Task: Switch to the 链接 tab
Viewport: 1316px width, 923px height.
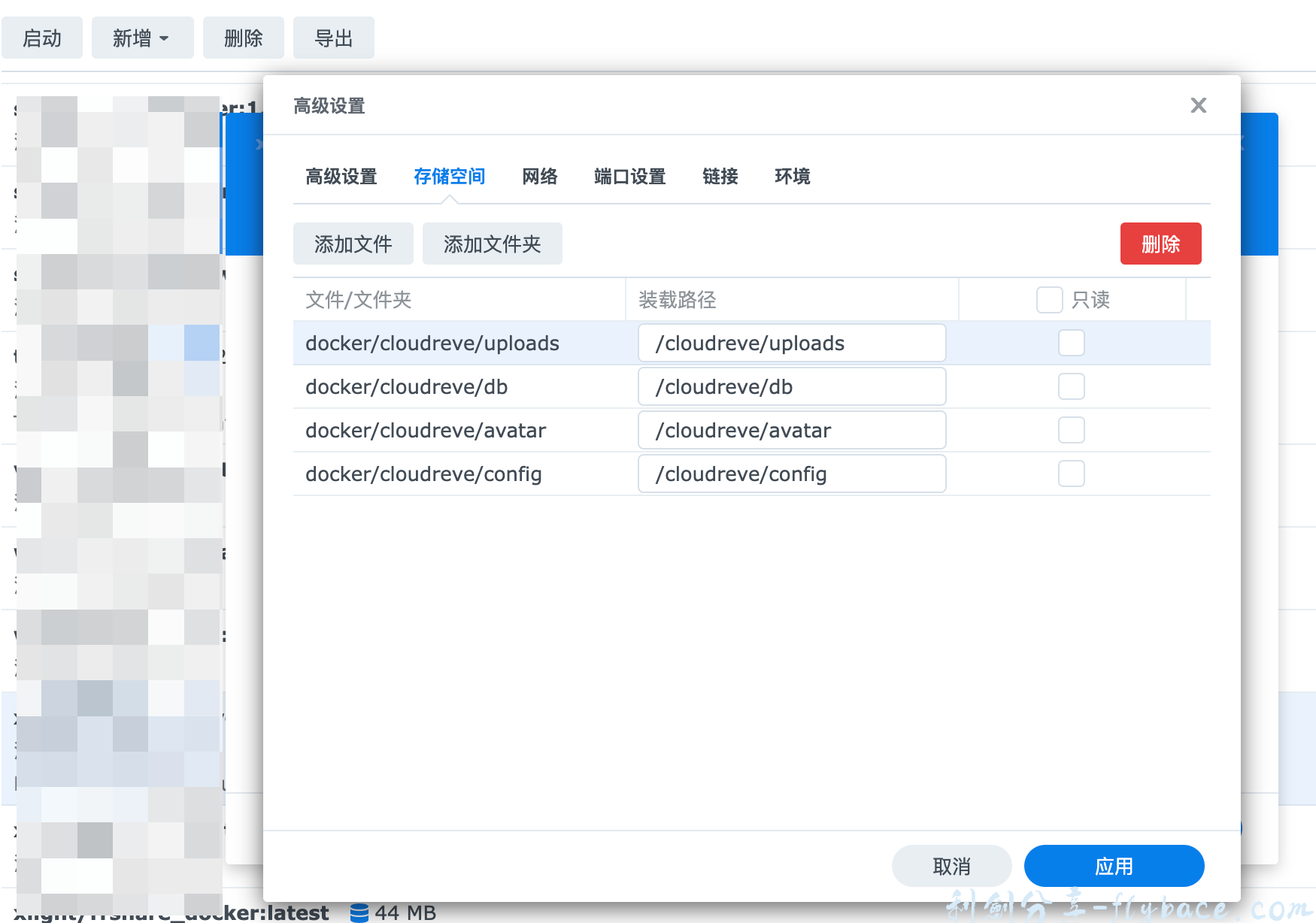Action: tap(720, 177)
